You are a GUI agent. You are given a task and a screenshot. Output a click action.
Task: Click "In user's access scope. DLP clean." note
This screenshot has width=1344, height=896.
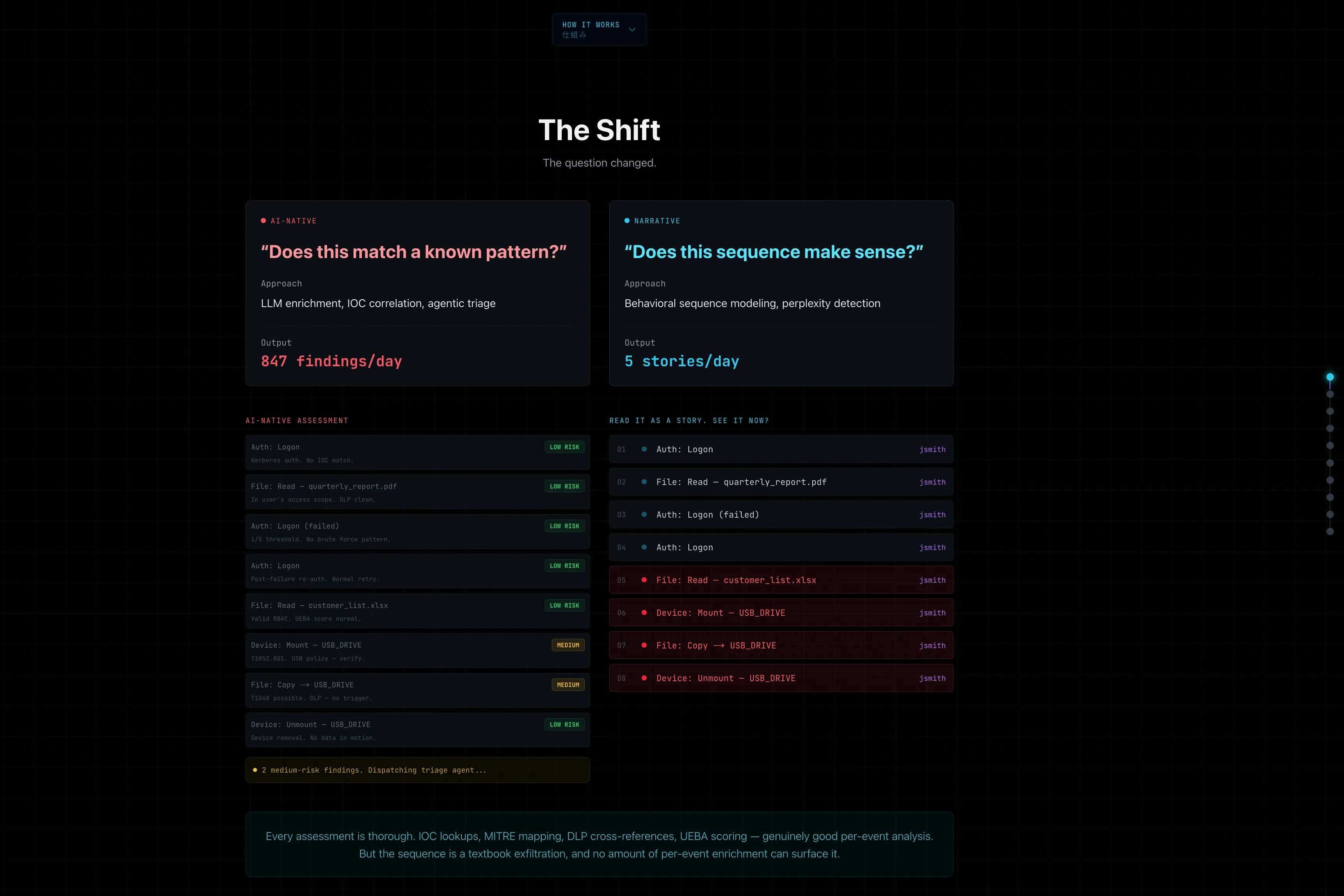tap(313, 500)
